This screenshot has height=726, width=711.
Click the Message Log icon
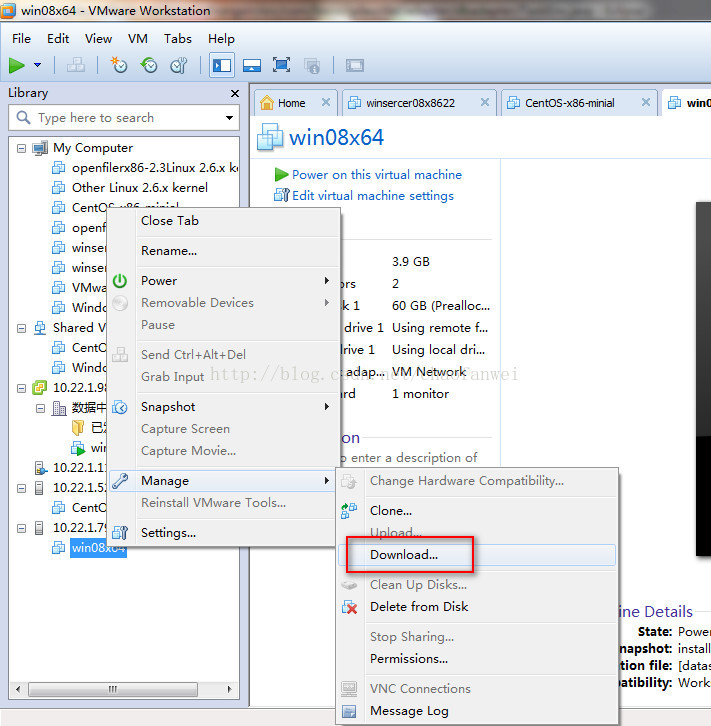(349, 711)
